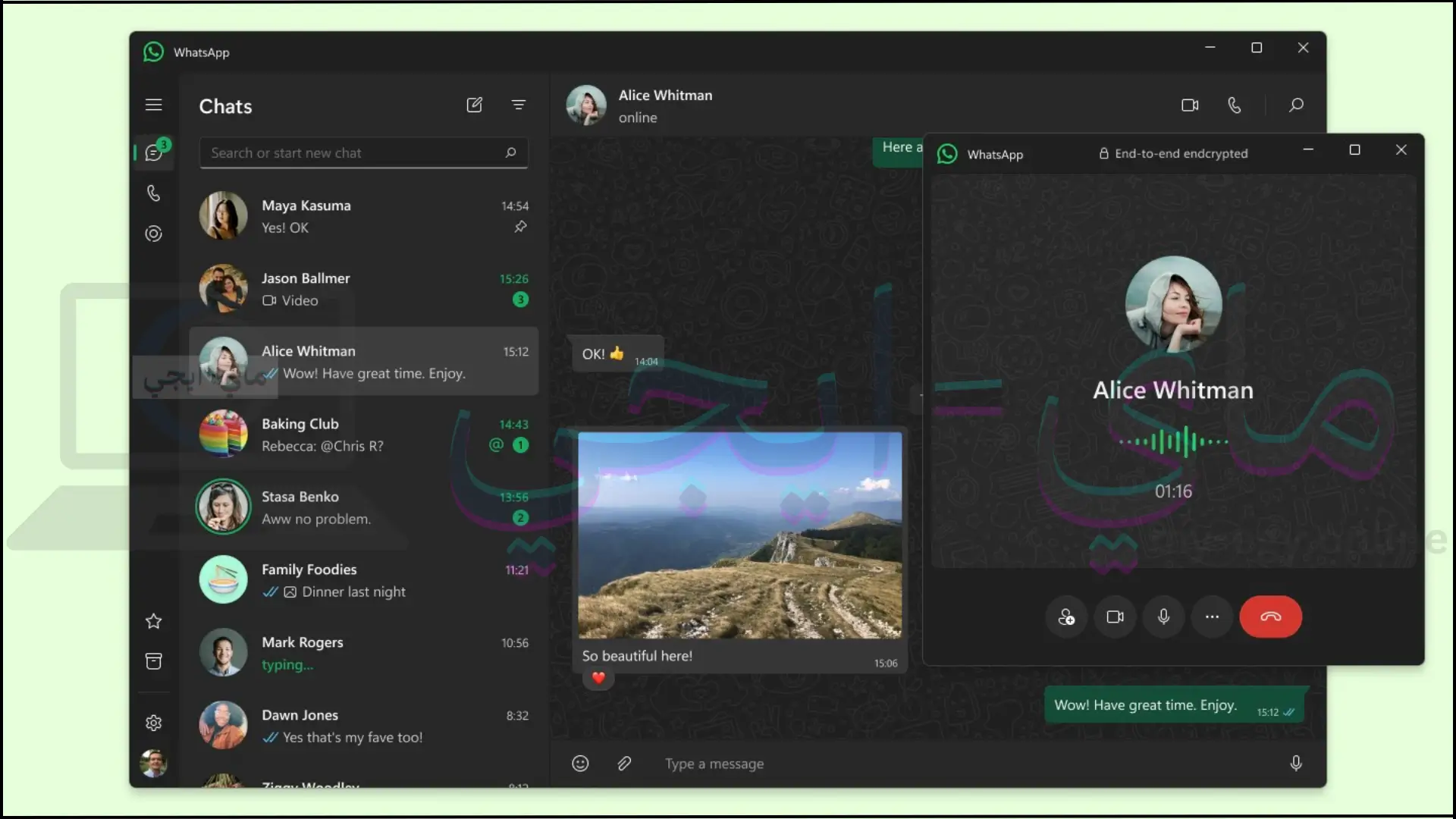Click the add participant icon in call
1456x819 pixels.
pos(1066,616)
